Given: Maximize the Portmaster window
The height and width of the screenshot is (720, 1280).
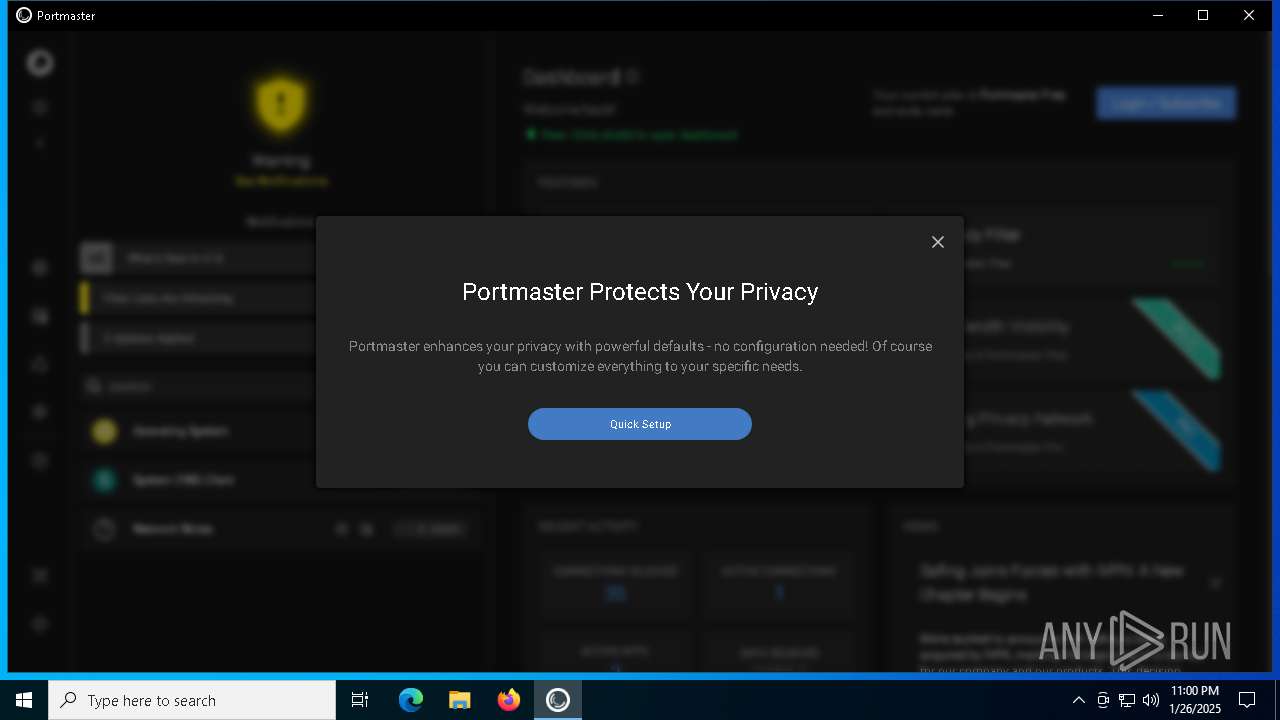Looking at the screenshot, I should [x=1203, y=15].
